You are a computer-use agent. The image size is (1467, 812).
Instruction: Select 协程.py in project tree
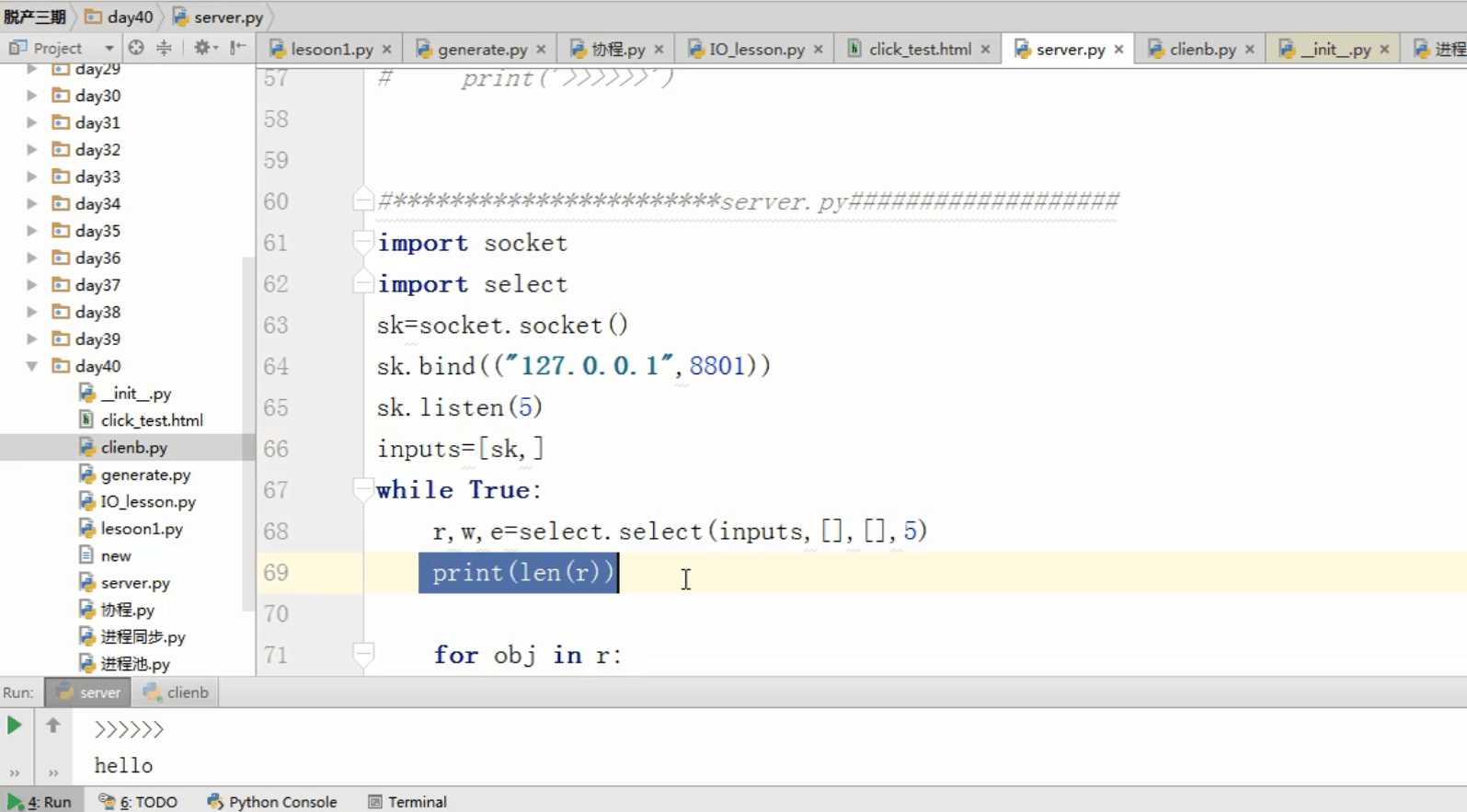[x=117, y=610]
